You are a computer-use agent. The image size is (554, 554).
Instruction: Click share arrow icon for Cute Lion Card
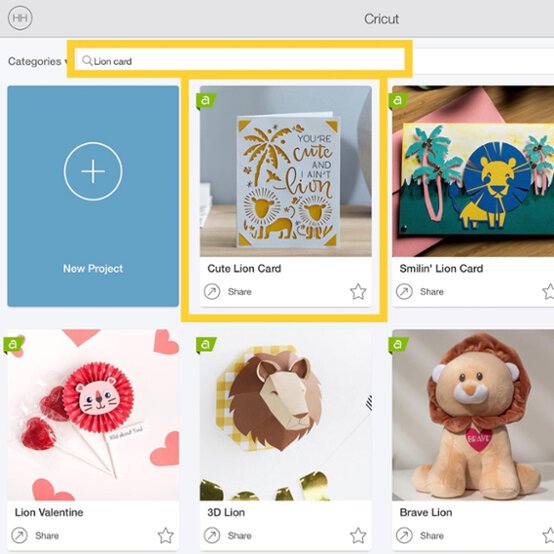[x=212, y=291]
